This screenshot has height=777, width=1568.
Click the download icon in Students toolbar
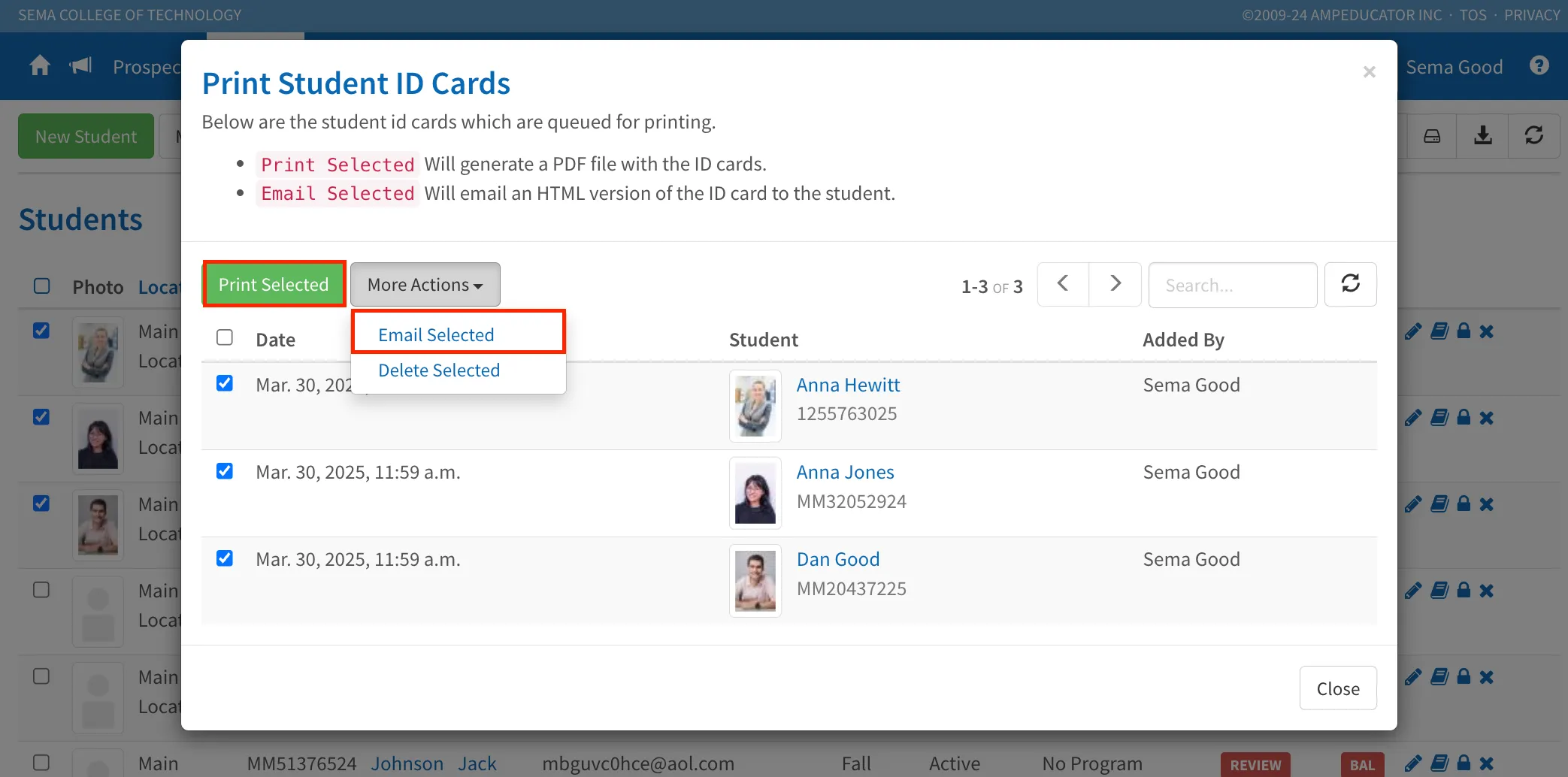tap(1482, 136)
